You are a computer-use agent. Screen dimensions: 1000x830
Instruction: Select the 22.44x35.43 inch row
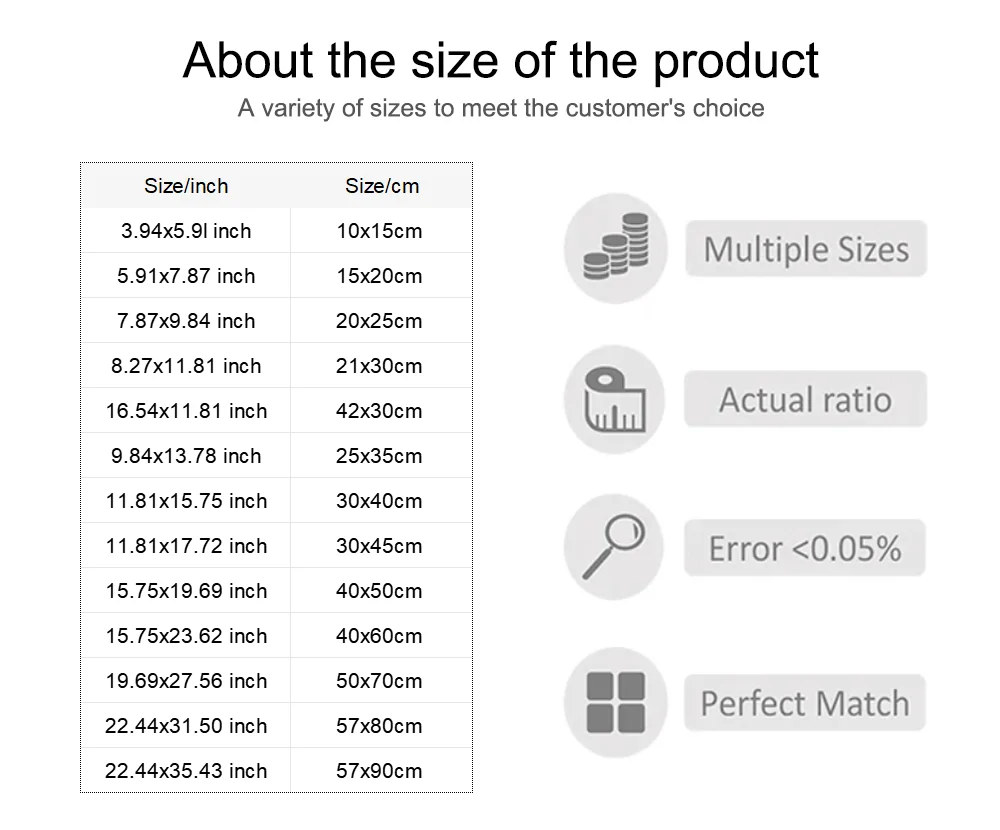(x=276, y=771)
